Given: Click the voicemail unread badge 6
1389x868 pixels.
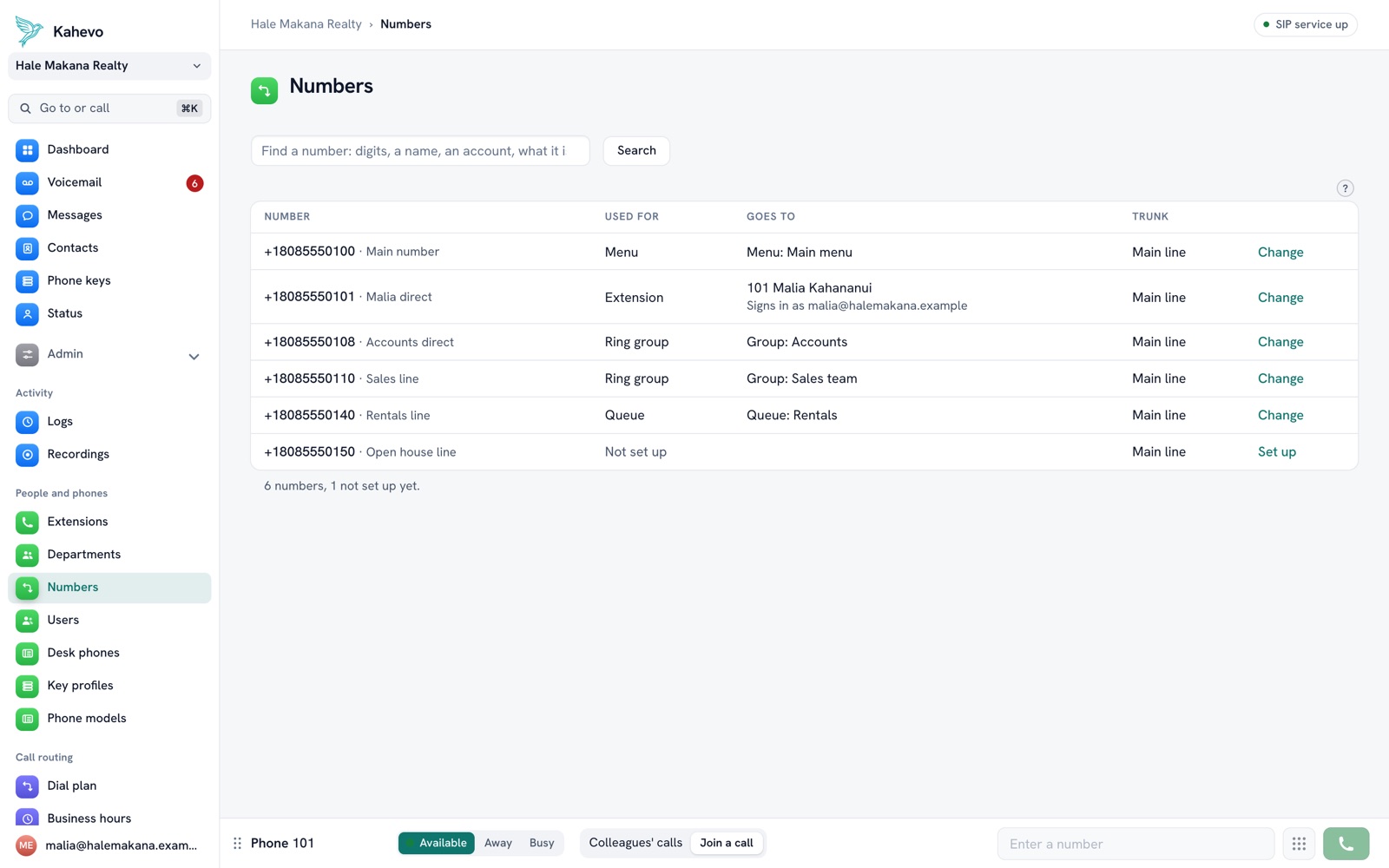Looking at the screenshot, I should tap(194, 183).
